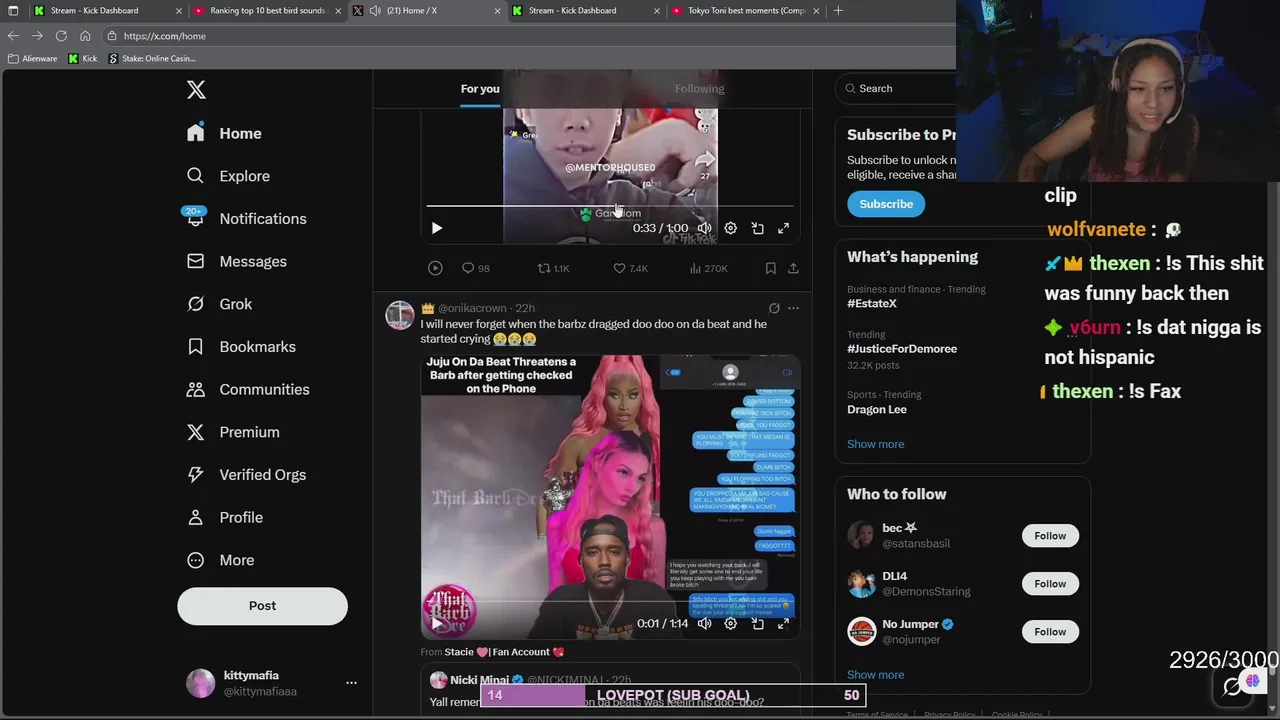Open a new browser tab
The image size is (1280, 720).
(x=838, y=10)
